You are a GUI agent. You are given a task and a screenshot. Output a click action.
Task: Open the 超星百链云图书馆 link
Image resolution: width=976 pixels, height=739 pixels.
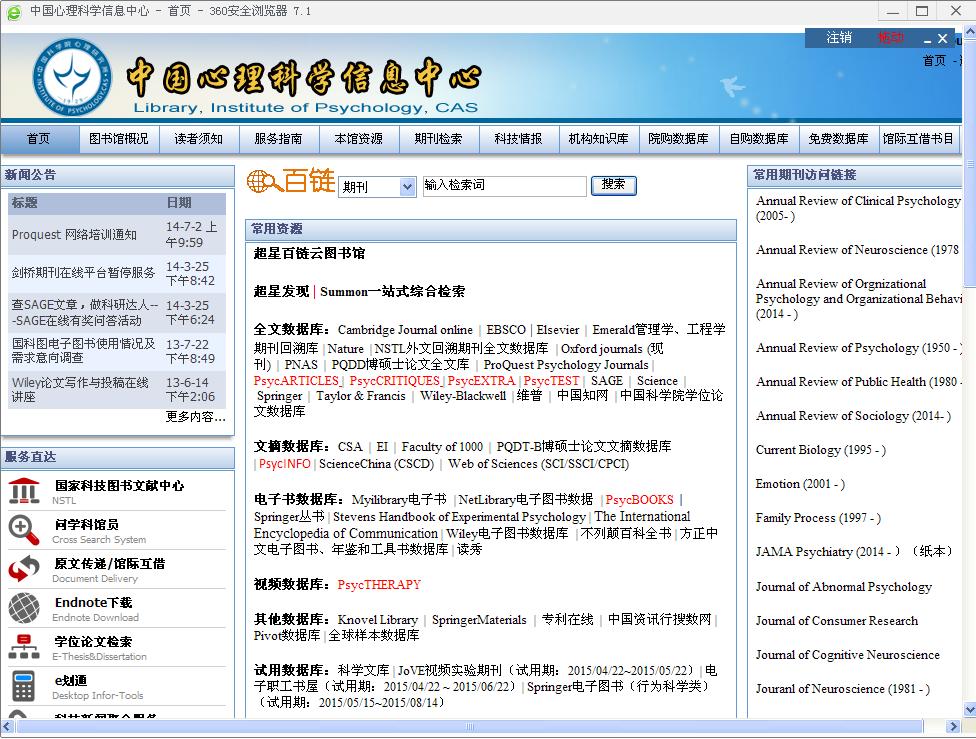pos(309,253)
